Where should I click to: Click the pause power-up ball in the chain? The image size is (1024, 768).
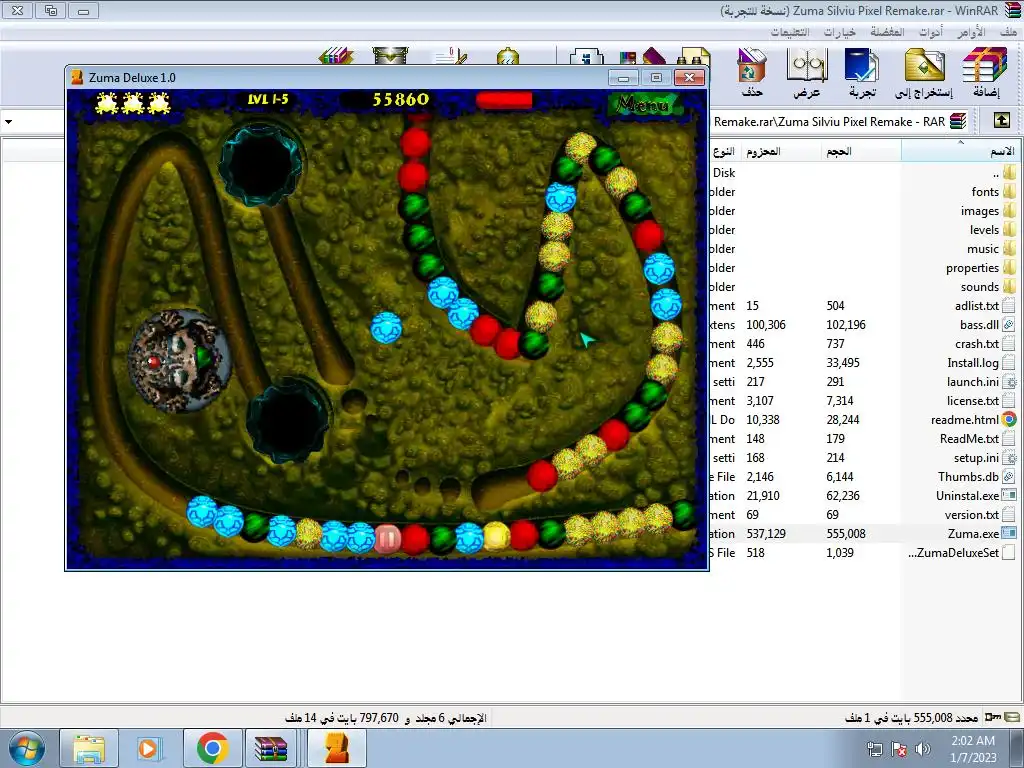(x=387, y=539)
